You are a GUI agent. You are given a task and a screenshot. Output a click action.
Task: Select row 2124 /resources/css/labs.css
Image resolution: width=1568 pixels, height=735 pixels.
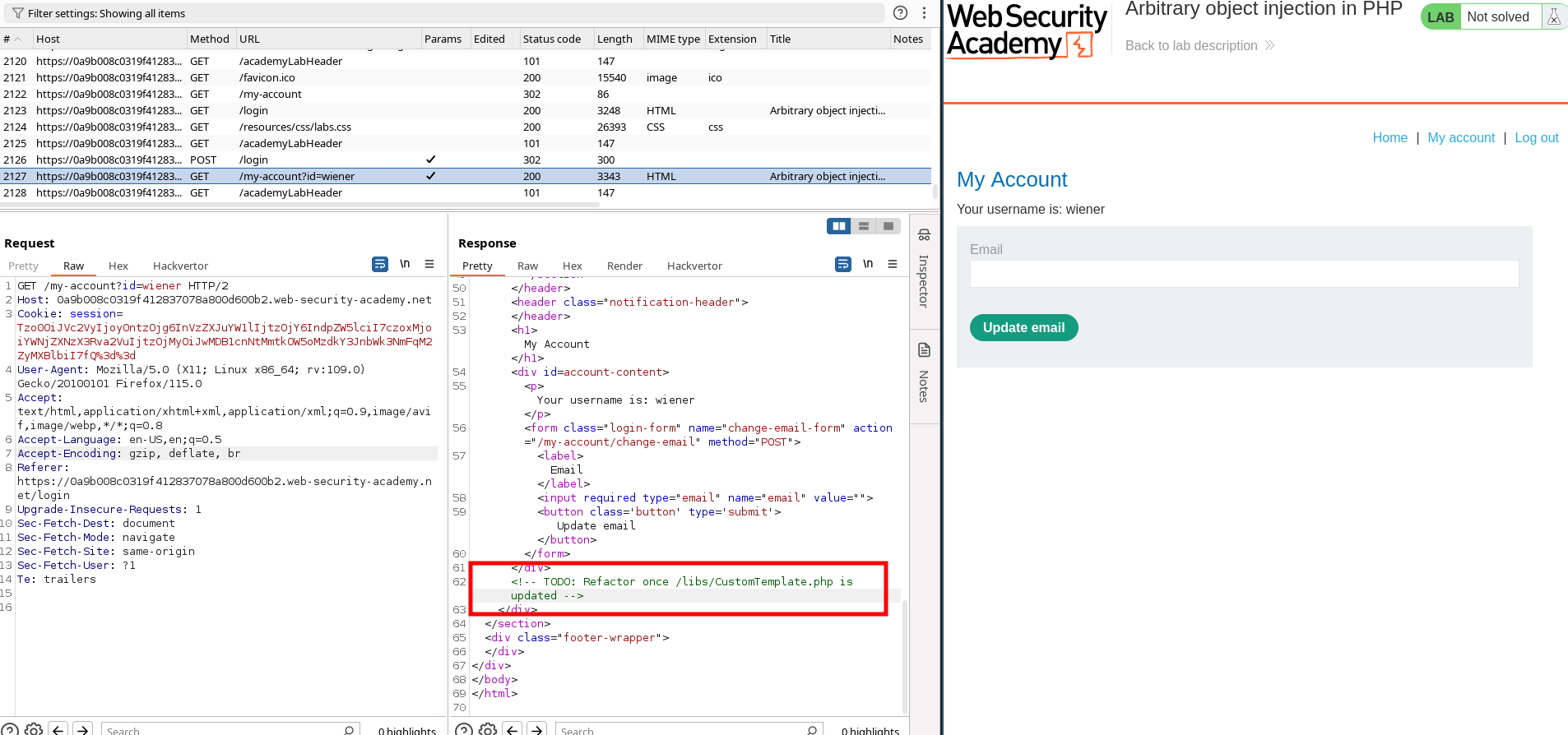click(x=466, y=127)
